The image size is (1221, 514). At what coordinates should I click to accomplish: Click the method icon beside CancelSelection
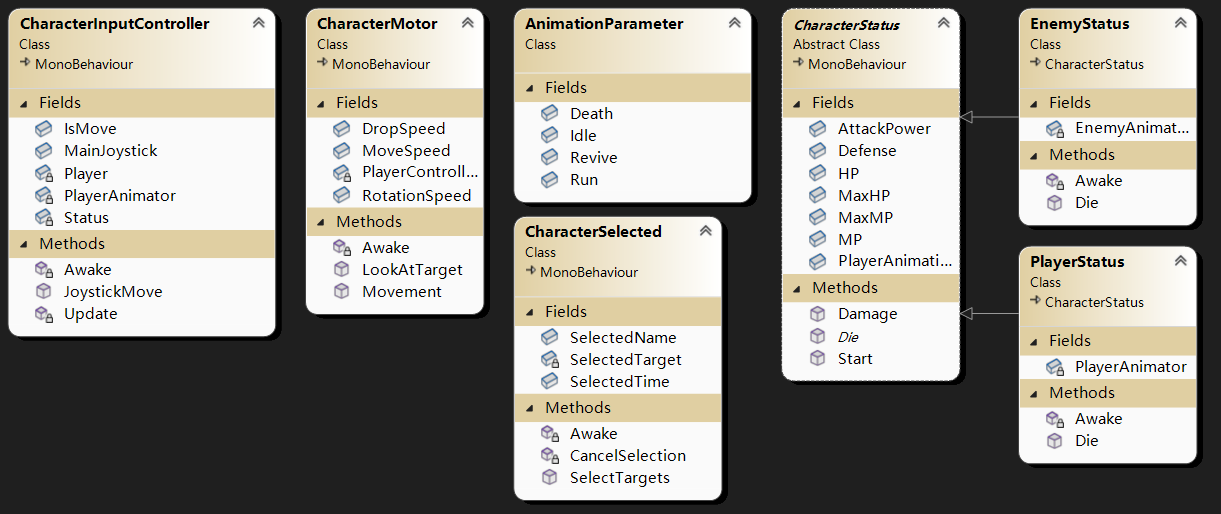pos(550,456)
